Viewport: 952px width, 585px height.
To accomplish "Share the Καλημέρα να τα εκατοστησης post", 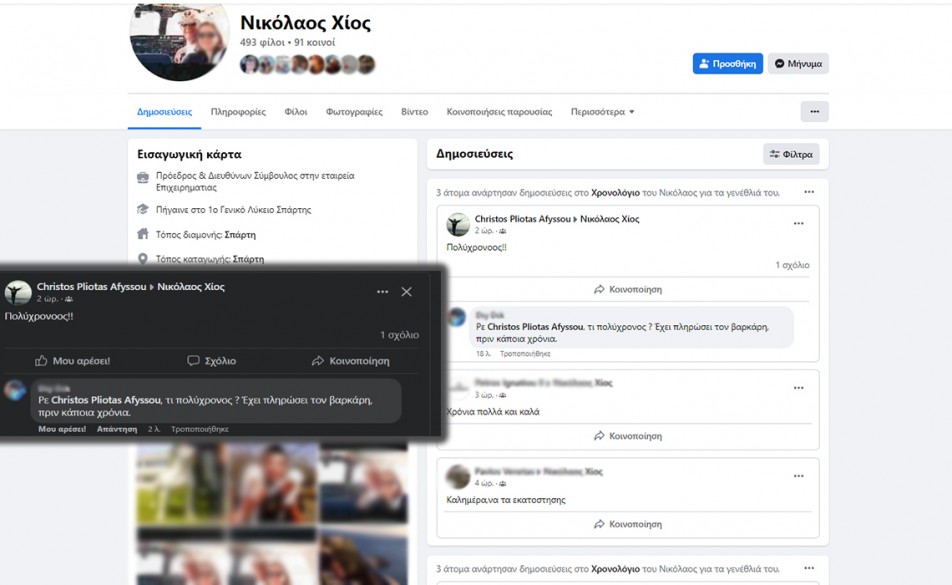I will (628, 524).
